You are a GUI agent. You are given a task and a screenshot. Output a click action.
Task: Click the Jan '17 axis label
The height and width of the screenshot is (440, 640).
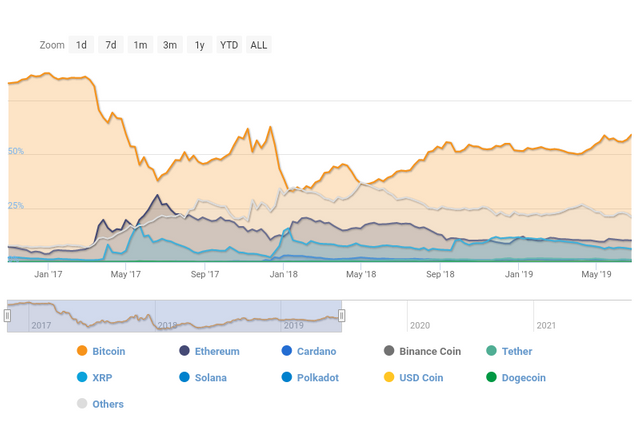click(48, 274)
